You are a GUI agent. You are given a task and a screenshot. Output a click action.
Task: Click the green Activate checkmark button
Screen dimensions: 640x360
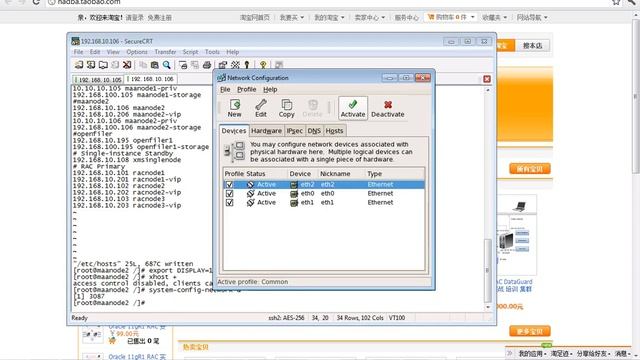(353, 108)
